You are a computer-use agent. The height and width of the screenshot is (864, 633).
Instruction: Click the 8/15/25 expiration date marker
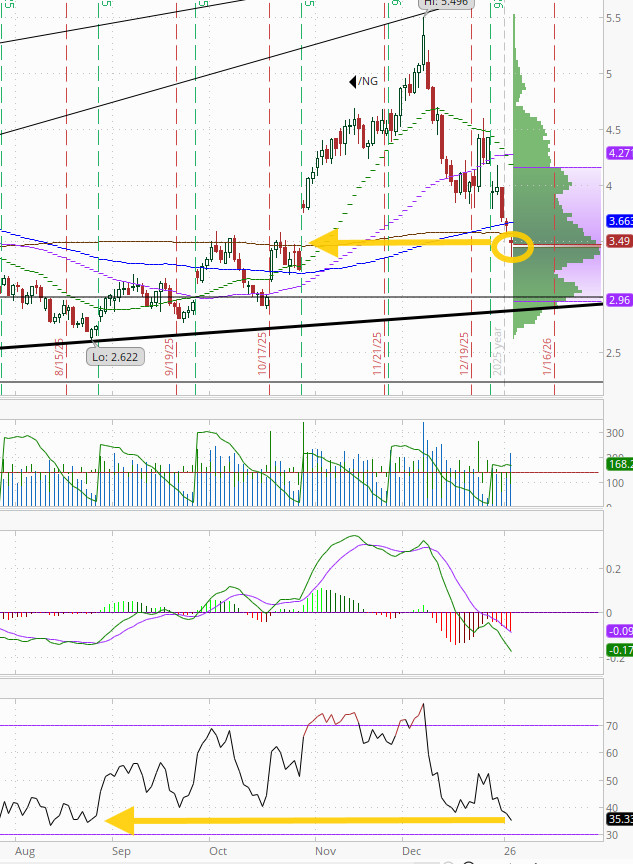(59, 357)
